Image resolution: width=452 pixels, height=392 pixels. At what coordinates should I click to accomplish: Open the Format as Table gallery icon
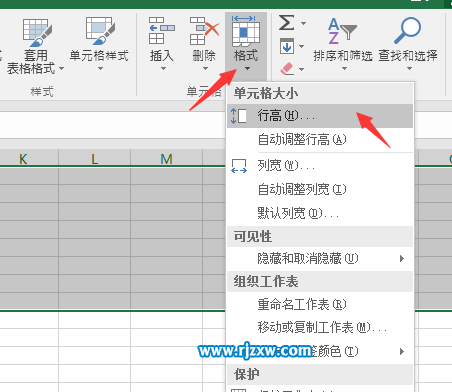(37, 32)
